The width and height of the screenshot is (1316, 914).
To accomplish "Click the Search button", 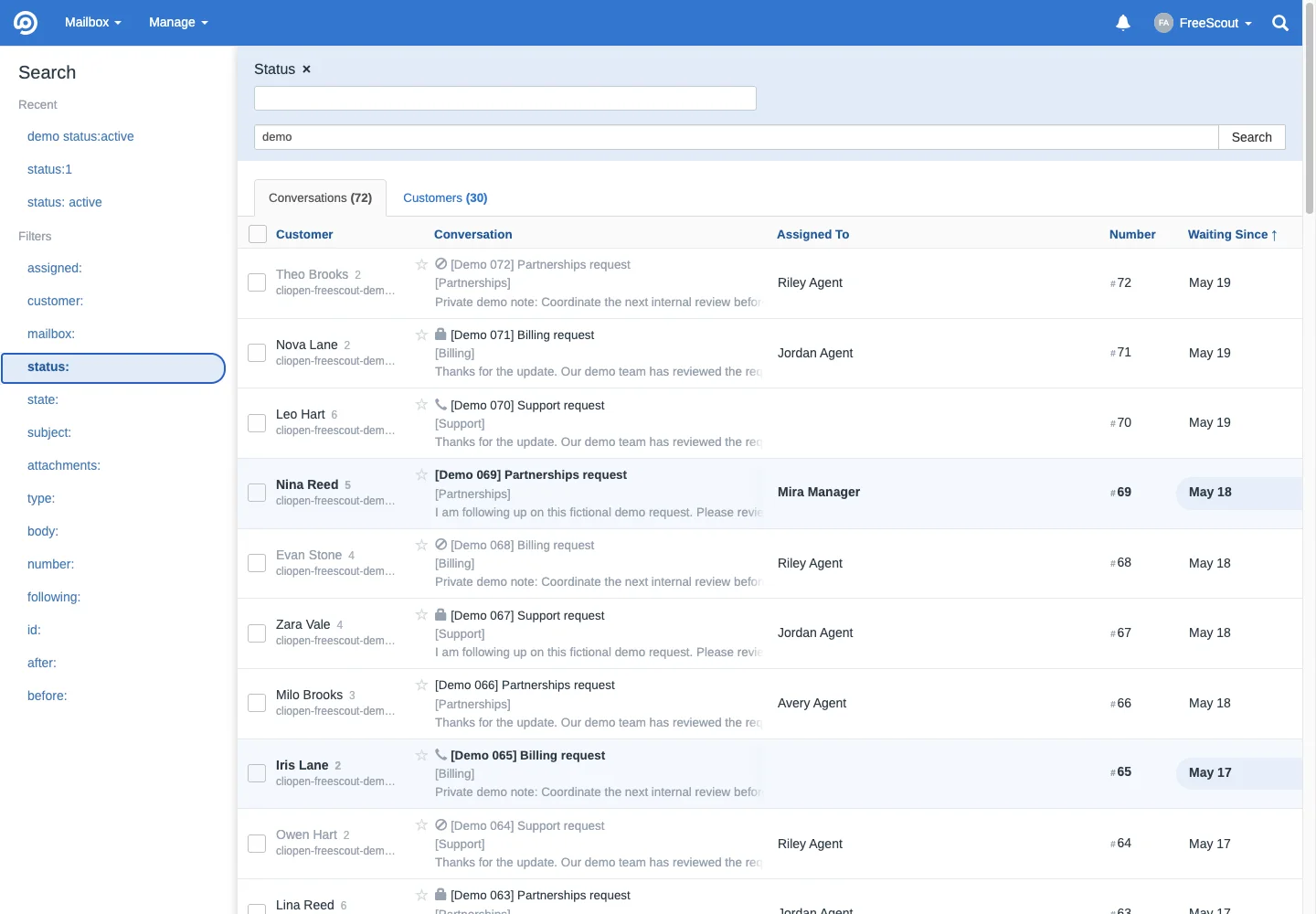I will (1251, 137).
